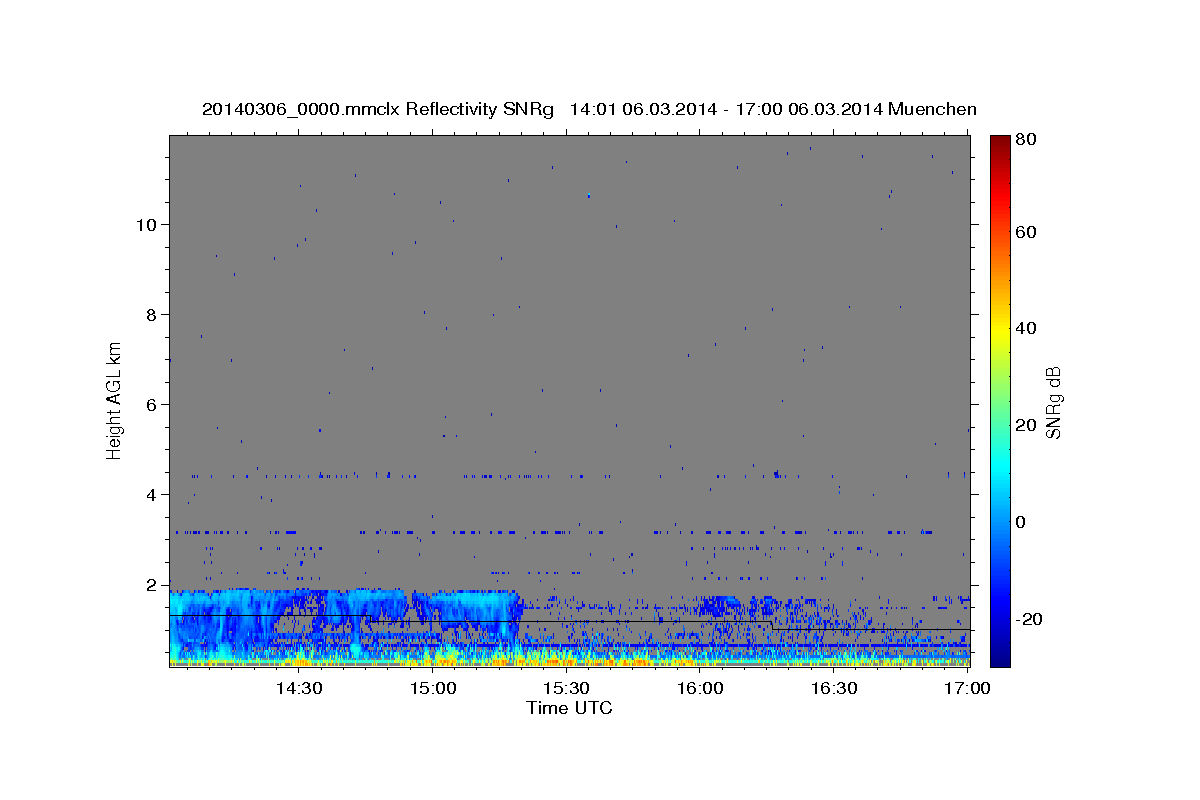Click the '16:00' time tick label
Image resolution: width=1200 pixels, height=800 pixels.
pyautogui.click(x=700, y=688)
